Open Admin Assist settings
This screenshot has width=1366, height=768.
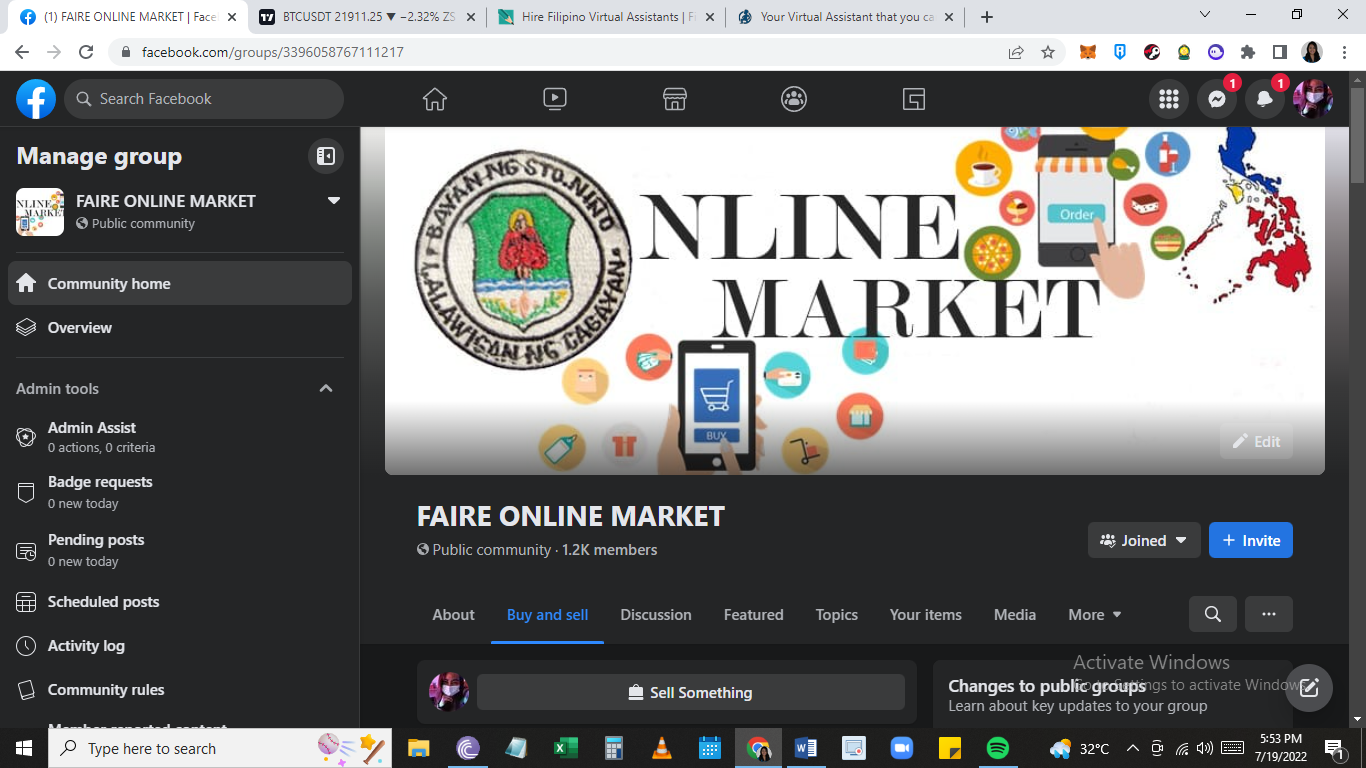click(x=180, y=437)
